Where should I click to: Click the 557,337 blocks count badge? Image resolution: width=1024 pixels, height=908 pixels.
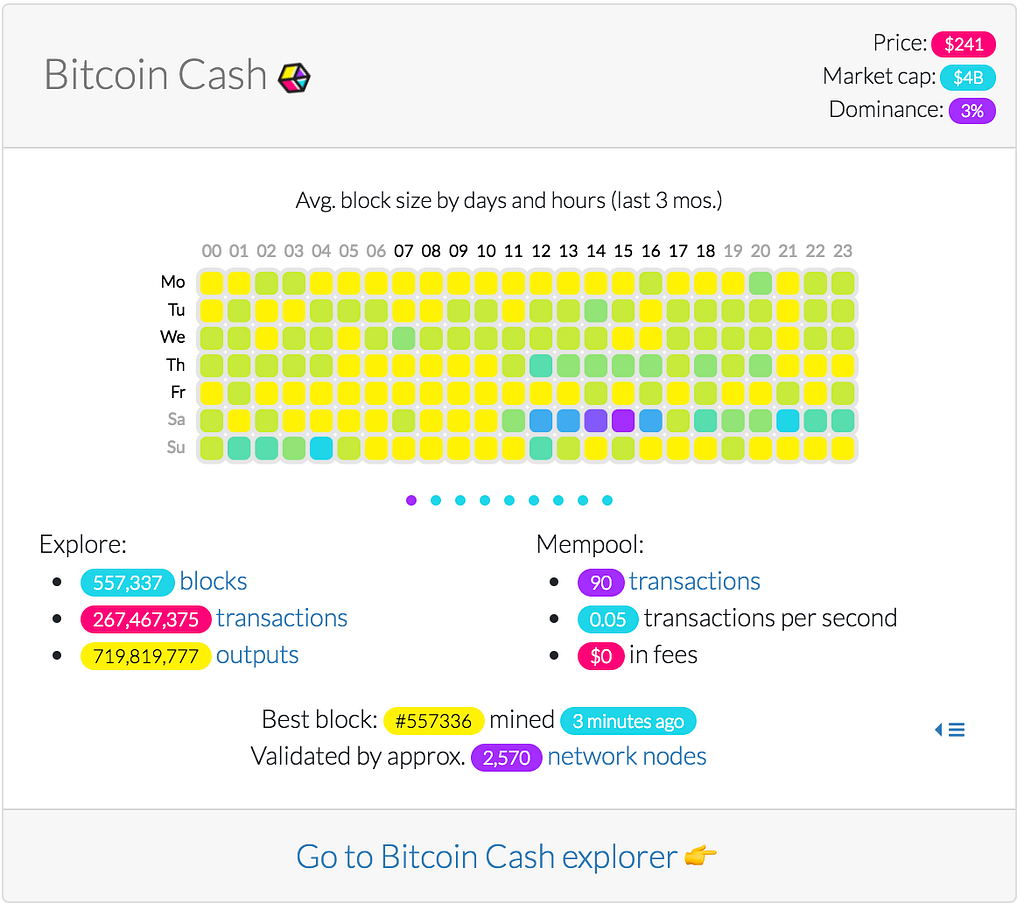click(127, 582)
